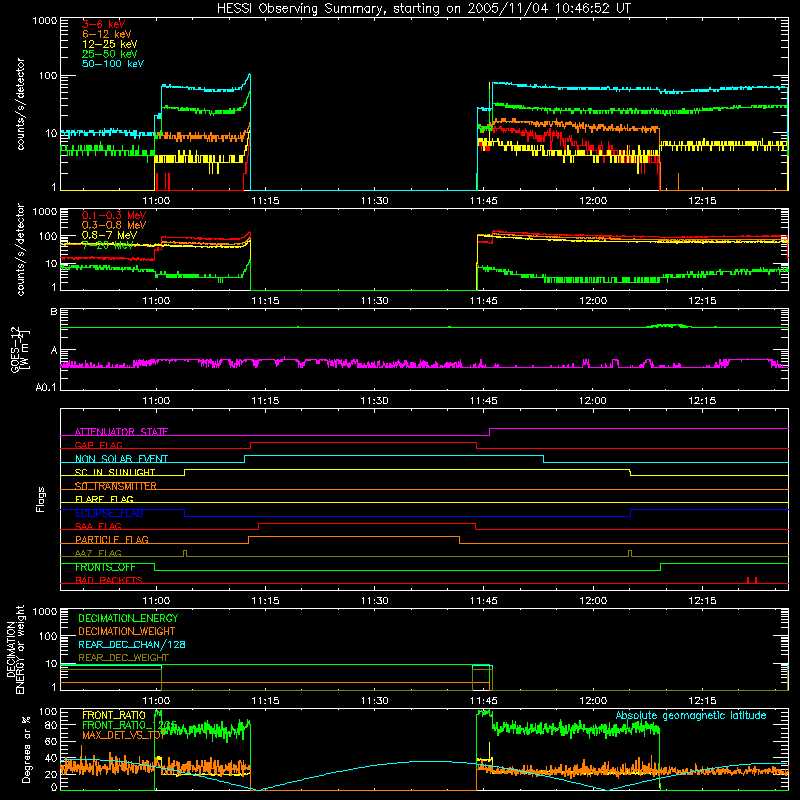Select the ECLIPSE_FLAG label
Viewport: 800px width, 800px height.
click(x=109, y=513)
